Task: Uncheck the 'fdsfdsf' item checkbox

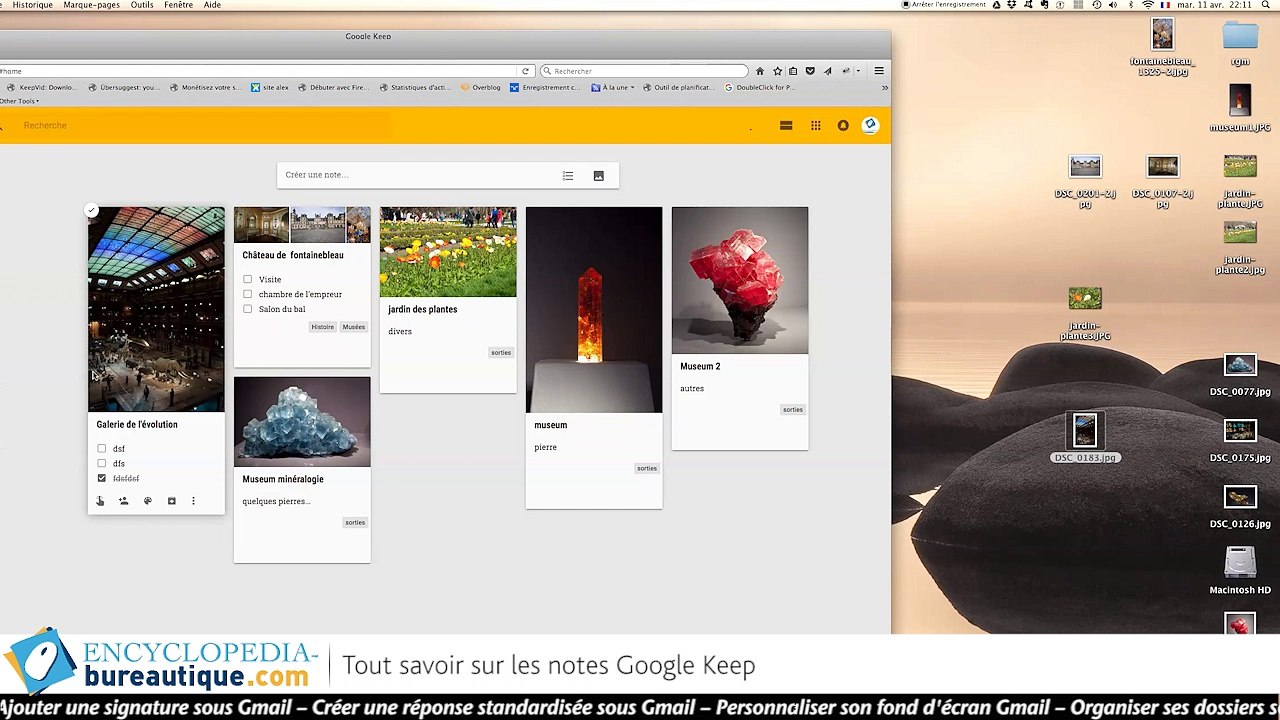Action: tap(101, 478)
